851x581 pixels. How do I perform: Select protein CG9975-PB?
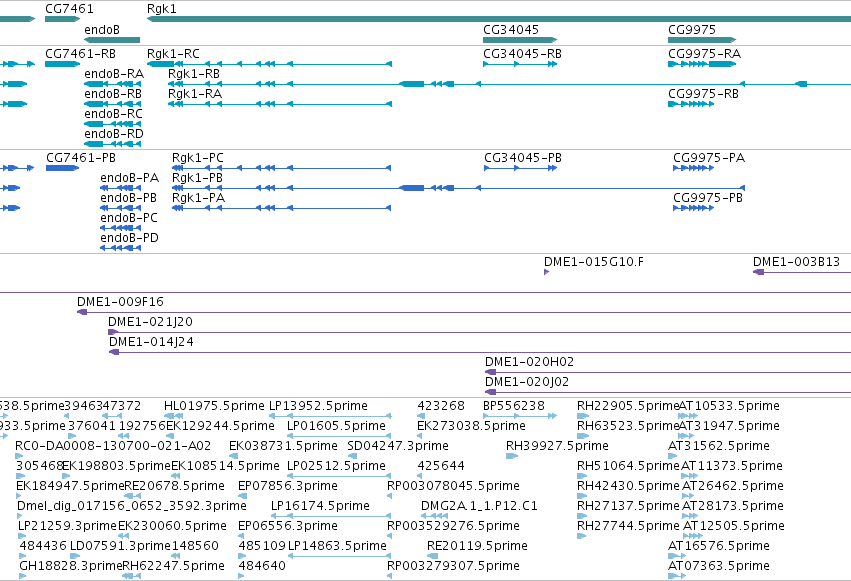tap(708, 198)
